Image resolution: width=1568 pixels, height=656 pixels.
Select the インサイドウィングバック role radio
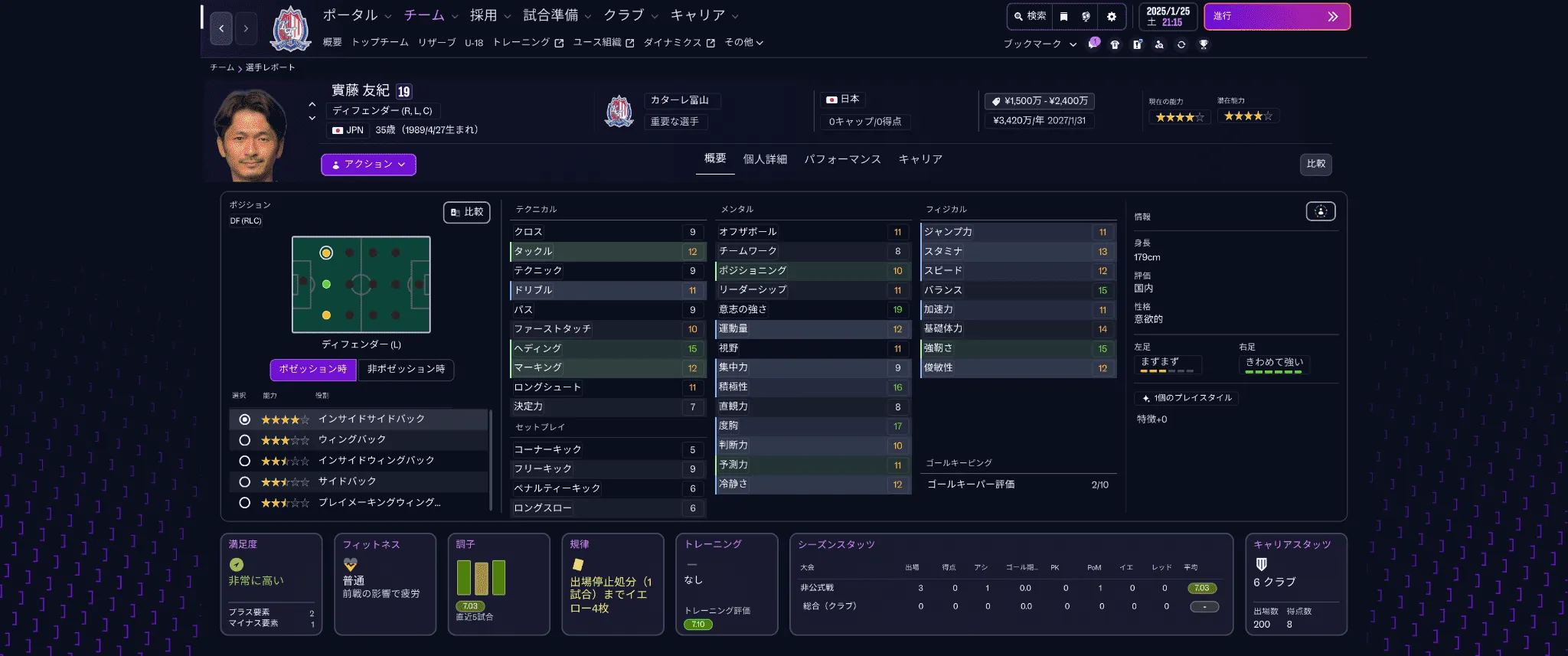coord(244,461)
